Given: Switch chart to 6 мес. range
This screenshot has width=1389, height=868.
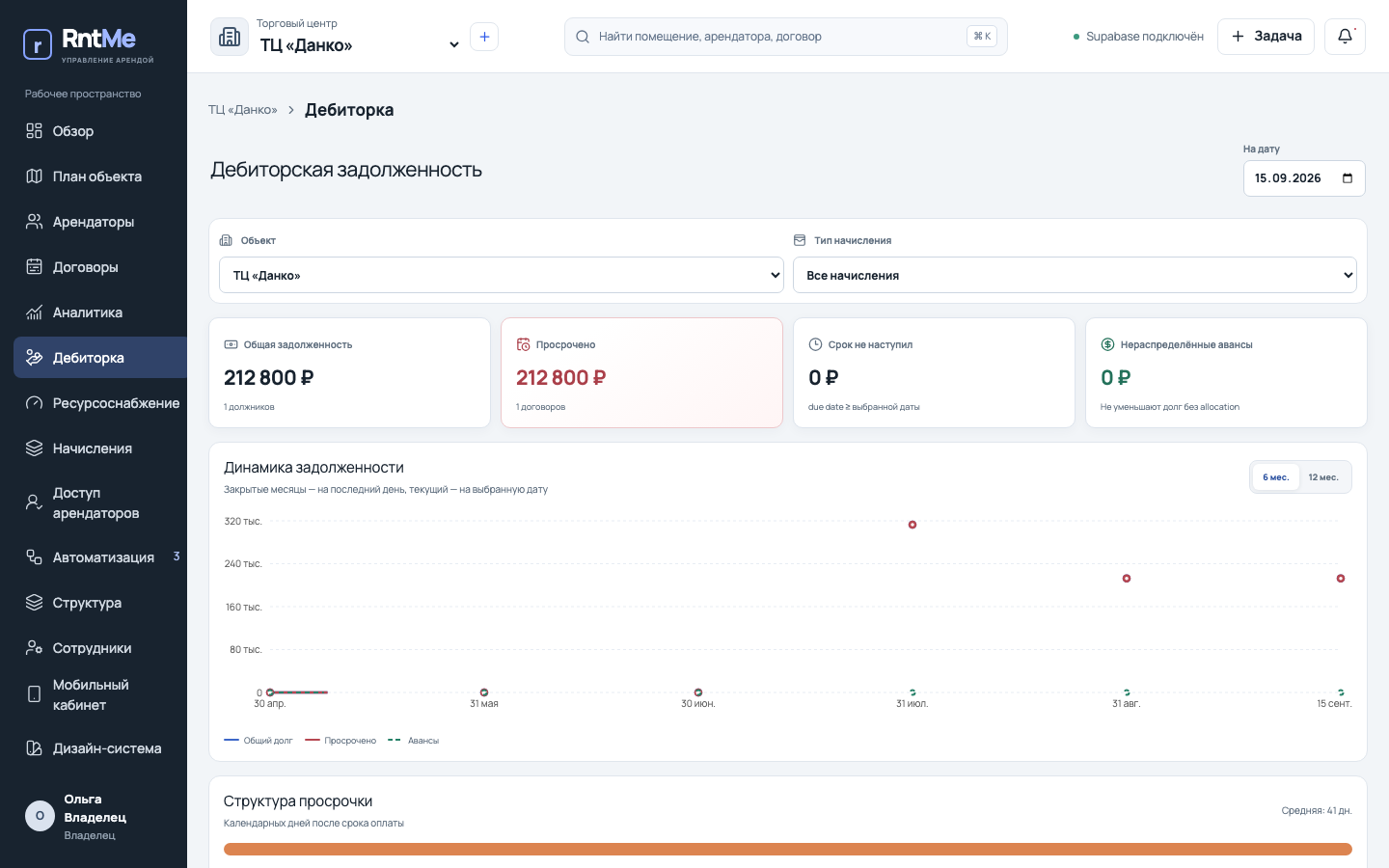Looking at the screenshot, I should tap(1275, 477).
